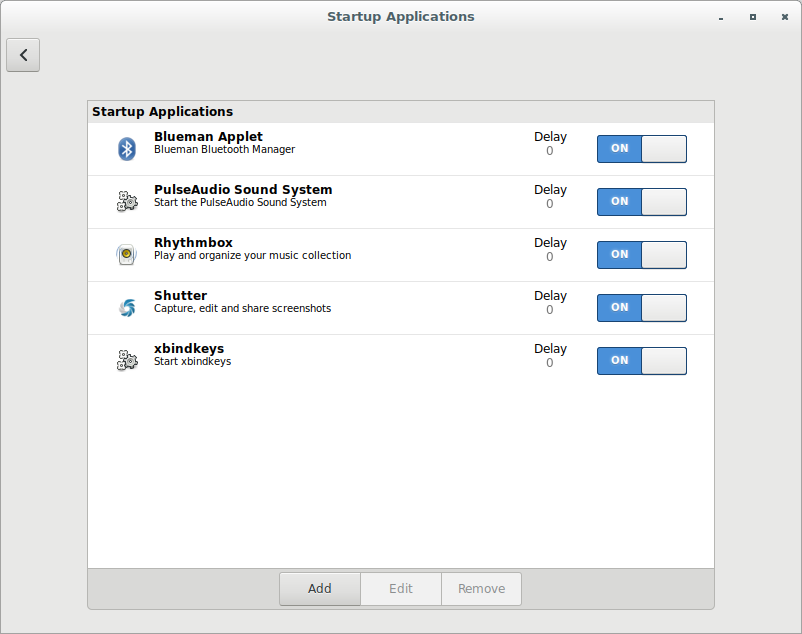Image resolution: width=802 pixels, height=634 pixels.
Task: Turn off the Shutter startup toggle
Action: (641, 307)
